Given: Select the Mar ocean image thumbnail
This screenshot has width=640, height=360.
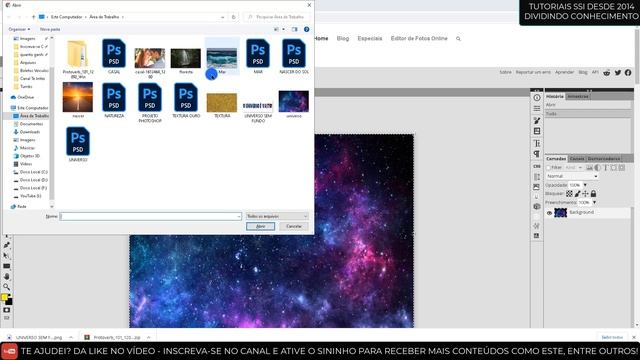Looking at the screenshot, I should click(x=222, y=58).
